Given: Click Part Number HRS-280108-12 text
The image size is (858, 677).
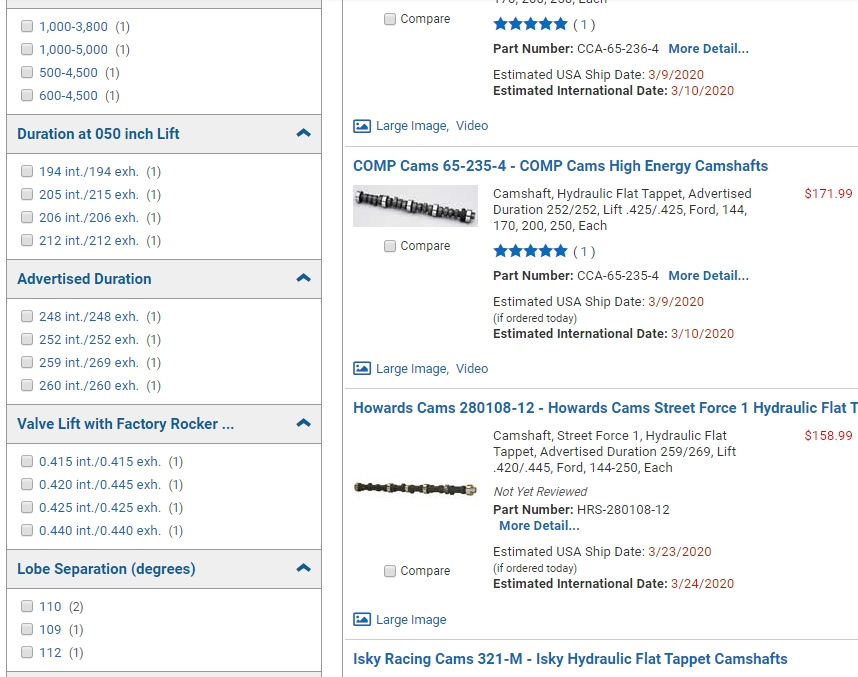Looking at the screenshot, I should coord(581,510).
